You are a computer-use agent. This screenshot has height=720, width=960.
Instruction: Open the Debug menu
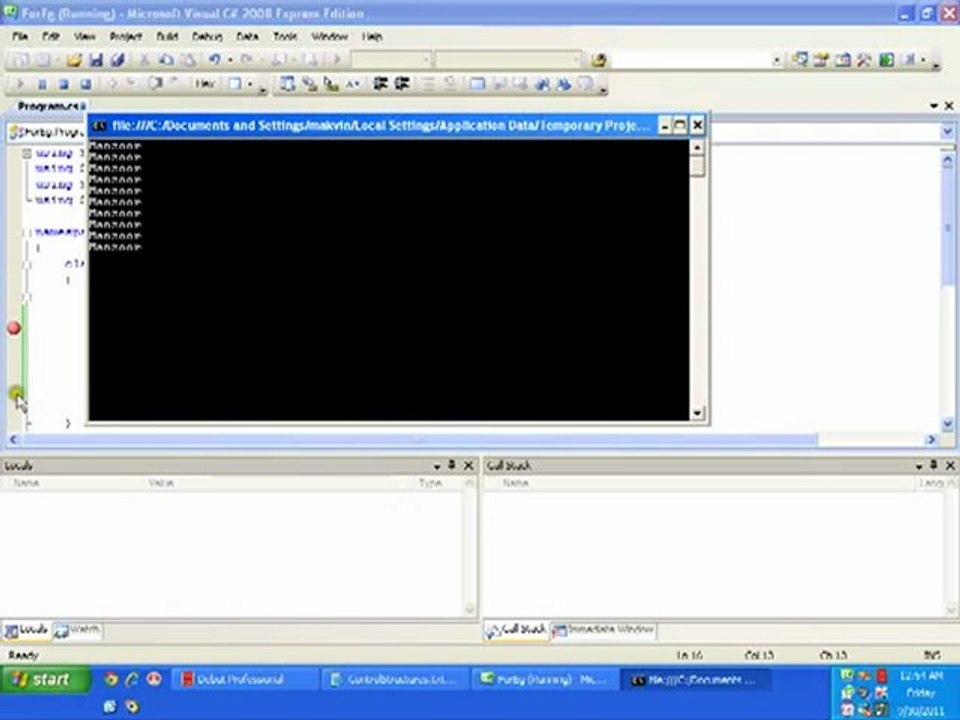pyautogui.click(x=207, y=37)
